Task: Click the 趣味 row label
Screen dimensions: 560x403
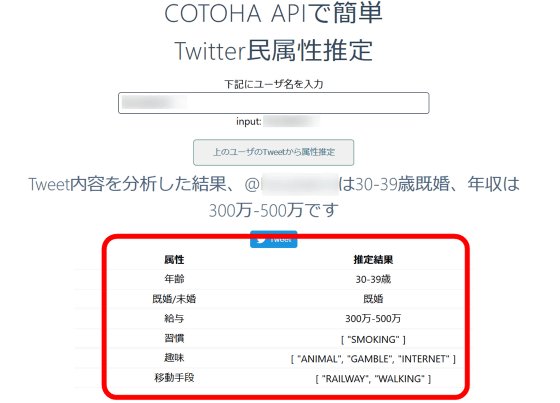Action: (174, 358)
